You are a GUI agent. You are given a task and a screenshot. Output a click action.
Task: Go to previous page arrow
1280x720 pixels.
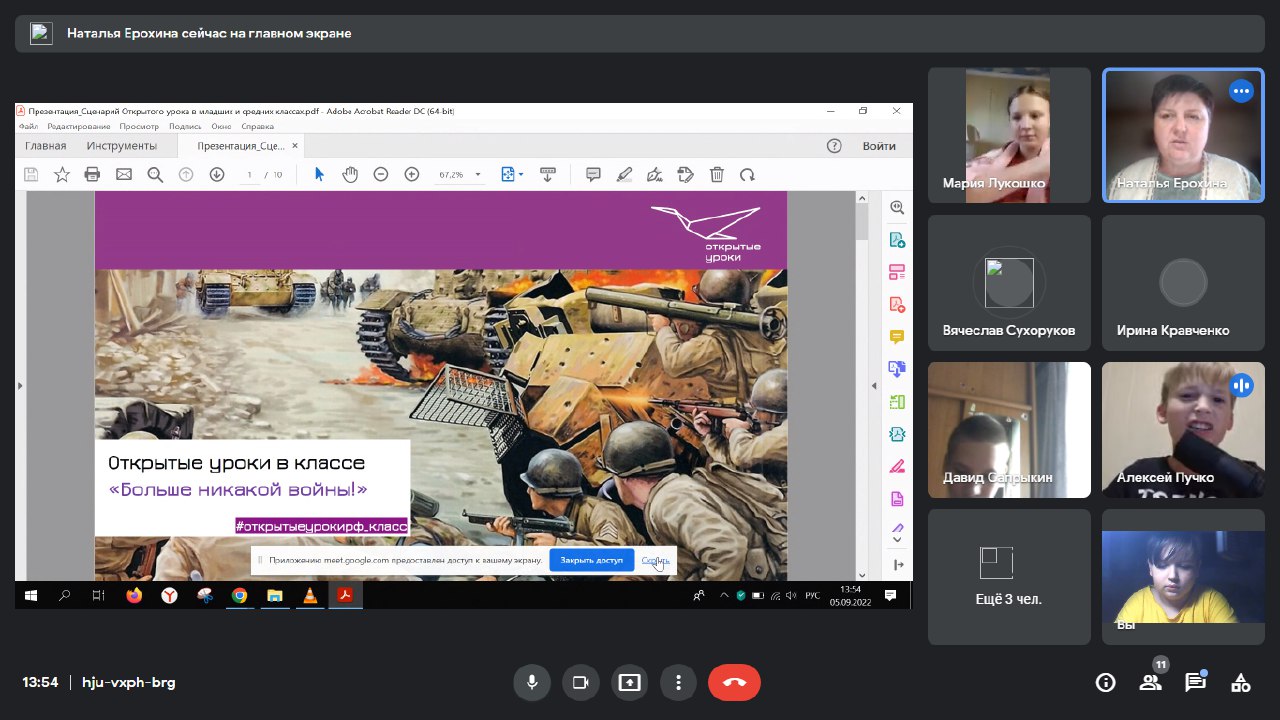185,174
